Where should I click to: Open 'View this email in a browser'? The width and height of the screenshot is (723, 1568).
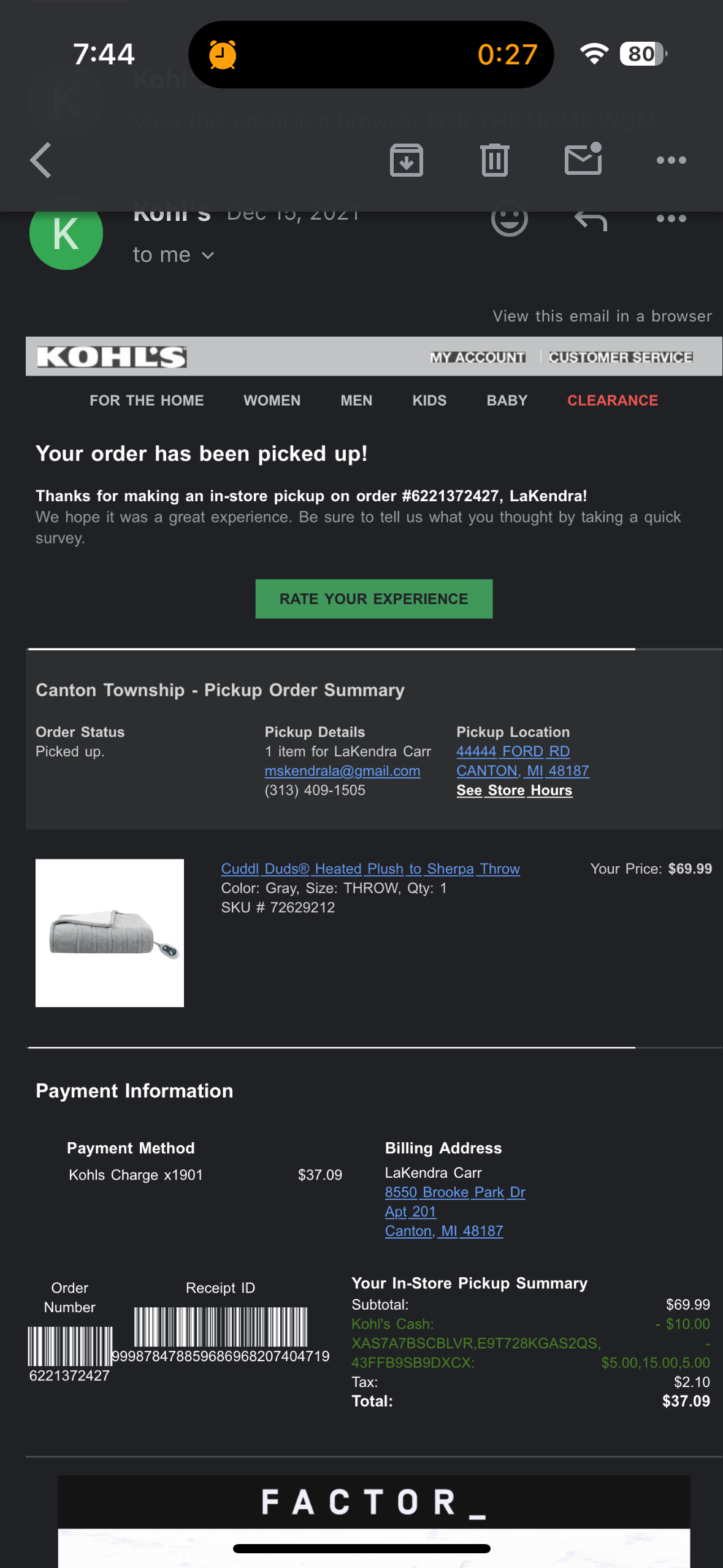click(x=602, y=316)
